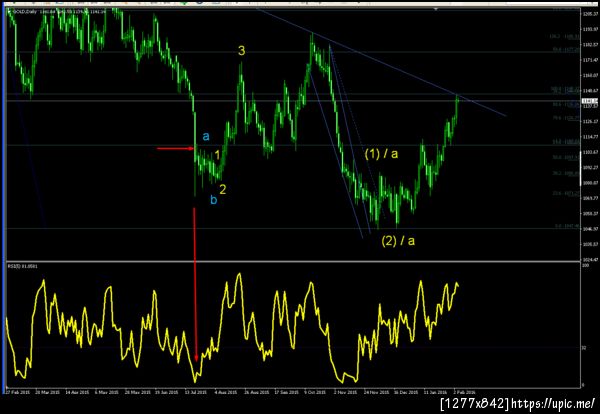Click the '(2) / a' wave annotation
The height and width of the screenshot is (414, 600).
(x=398, y=241)
